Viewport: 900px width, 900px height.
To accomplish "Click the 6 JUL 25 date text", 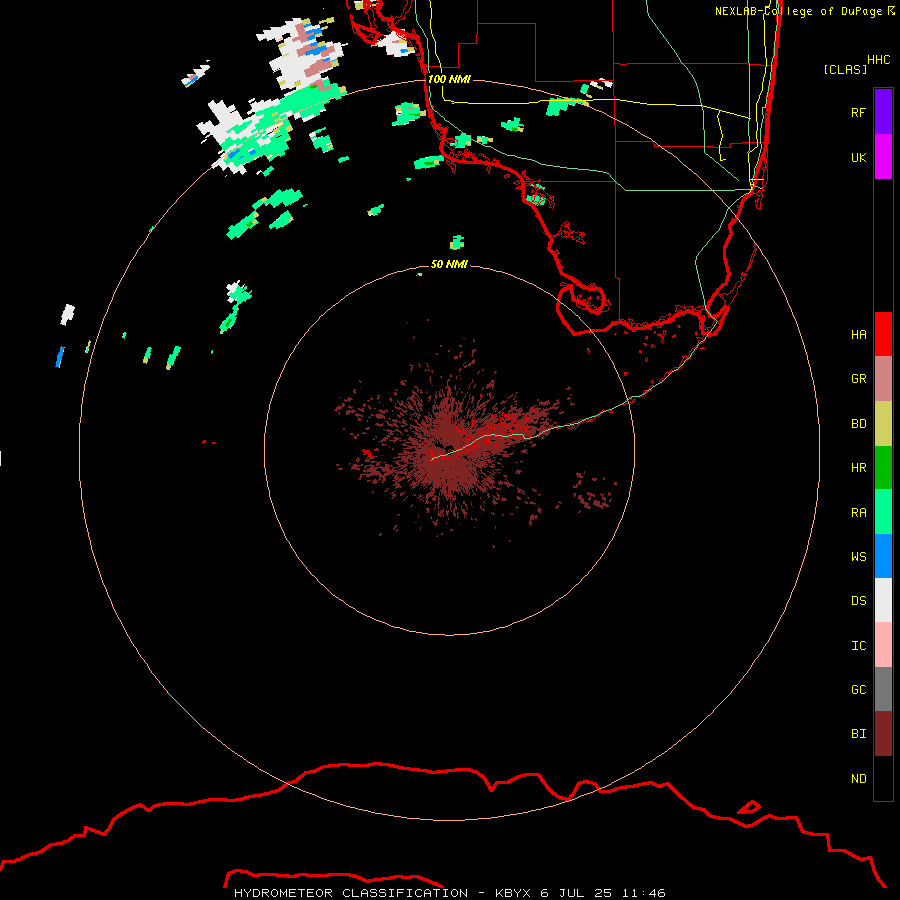I will tap(576, 893).
